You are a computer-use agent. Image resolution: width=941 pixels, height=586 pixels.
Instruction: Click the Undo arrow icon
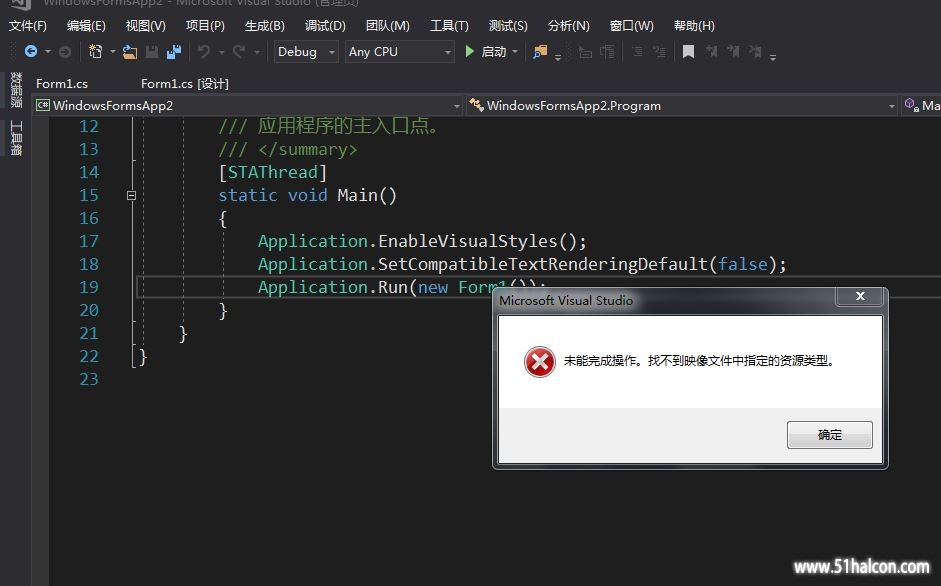click(204, 52)
